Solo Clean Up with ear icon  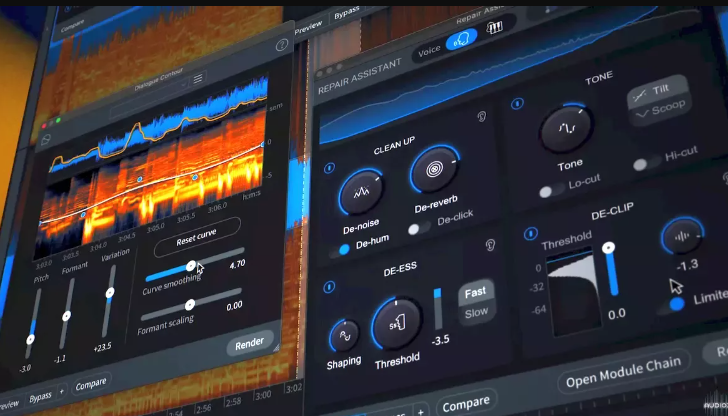click(482, 117)
